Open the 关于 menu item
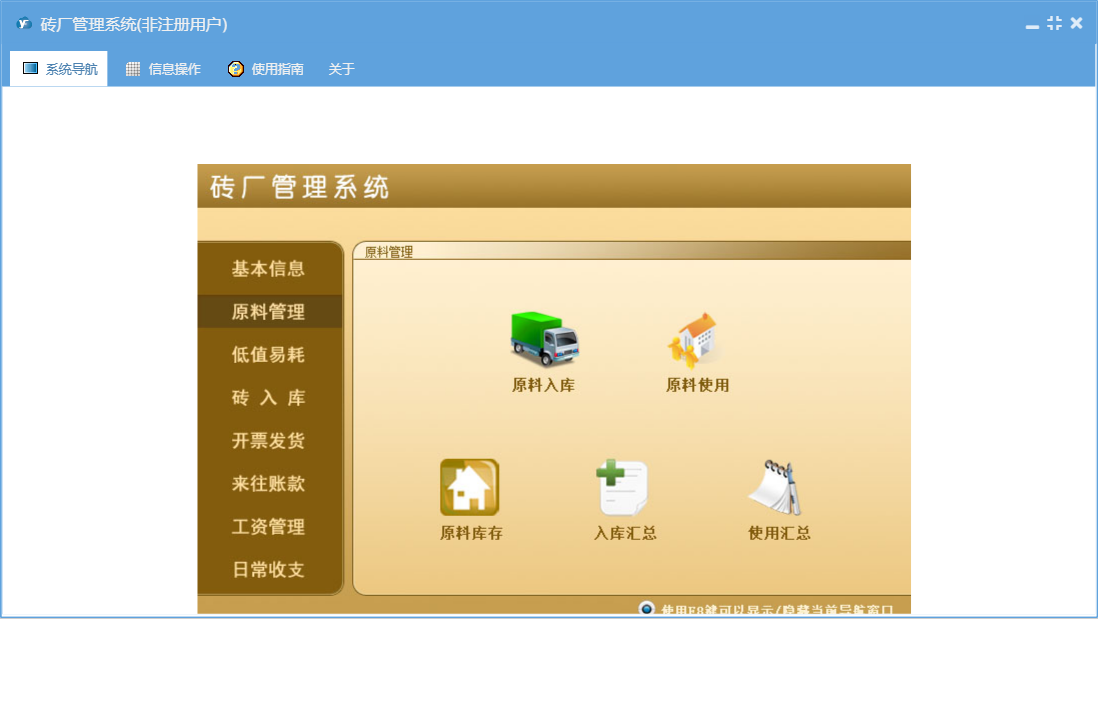 [x=341, y=69]
